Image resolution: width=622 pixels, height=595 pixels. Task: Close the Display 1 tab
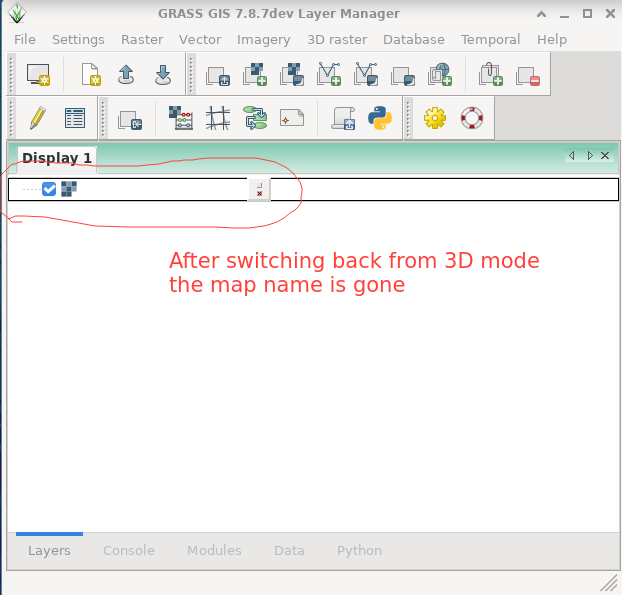(x=605, y=155)
